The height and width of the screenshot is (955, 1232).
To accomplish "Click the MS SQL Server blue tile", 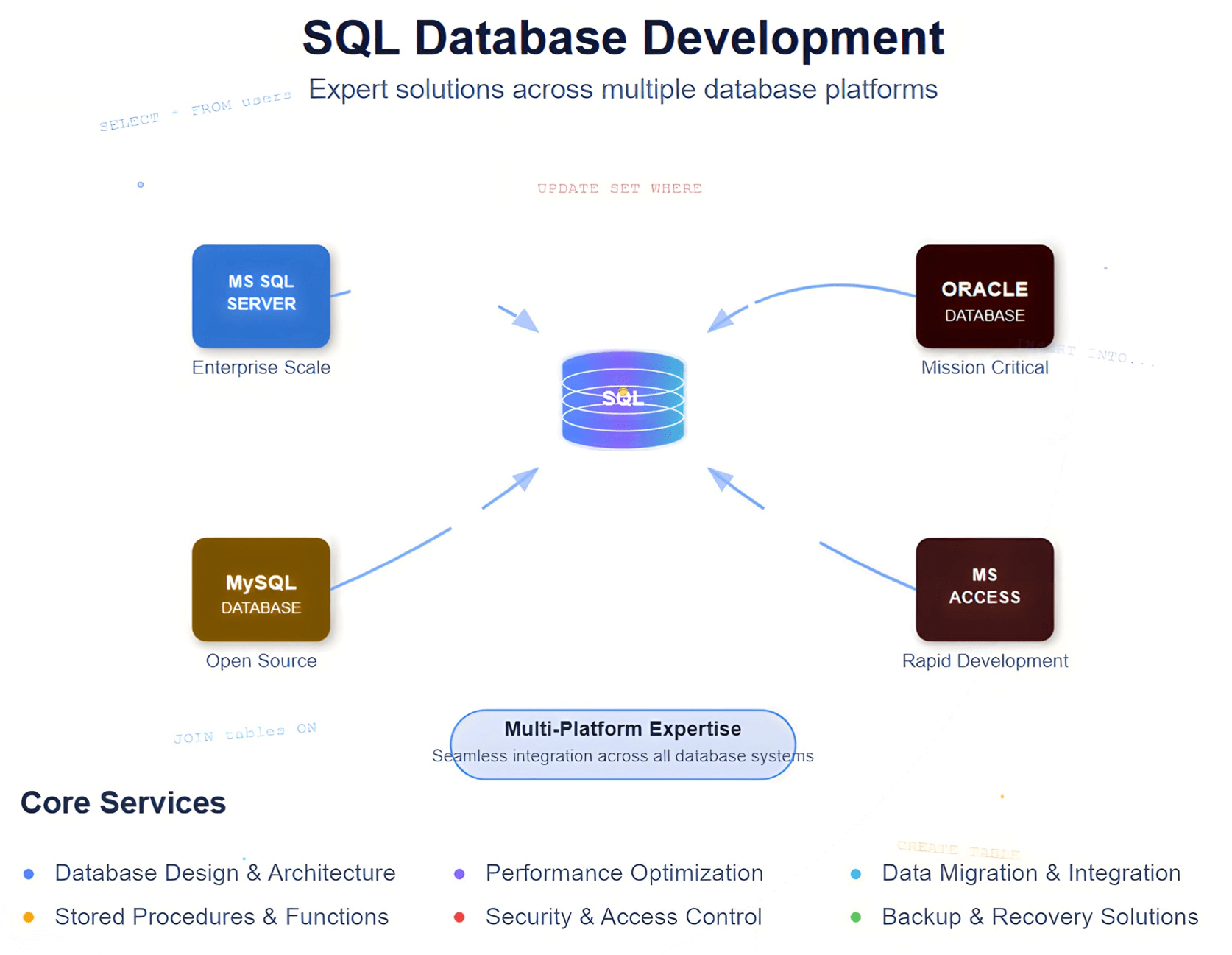I will pyautogui.click(x=261, y=296).
